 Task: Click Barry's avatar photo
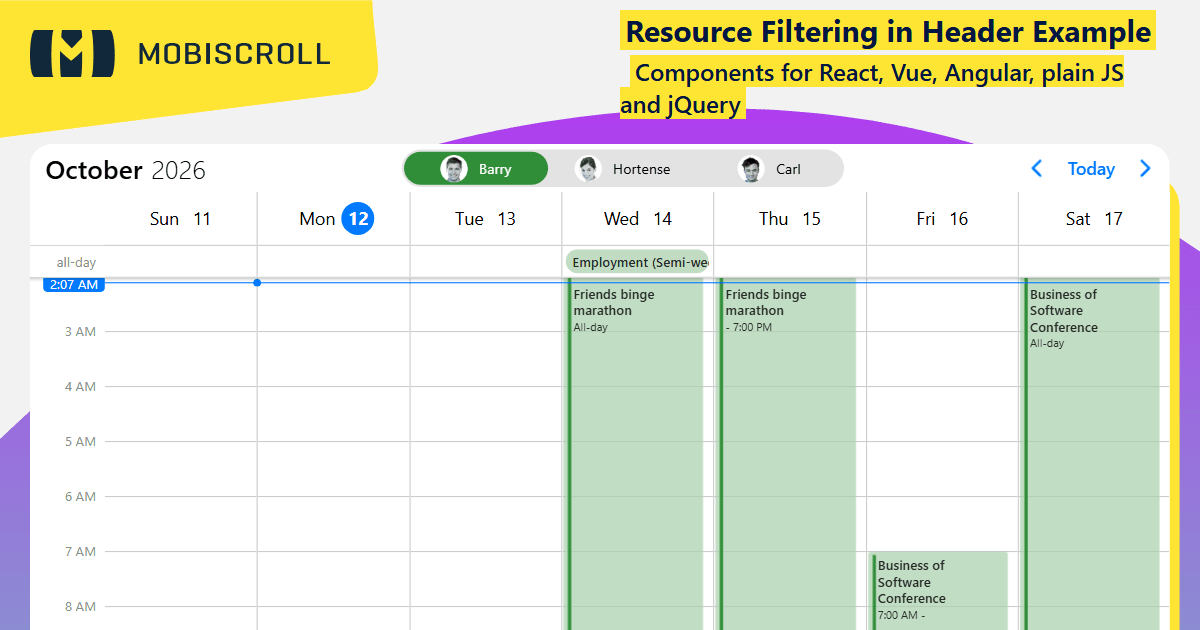pyautogui.click(x=454, y=169)
